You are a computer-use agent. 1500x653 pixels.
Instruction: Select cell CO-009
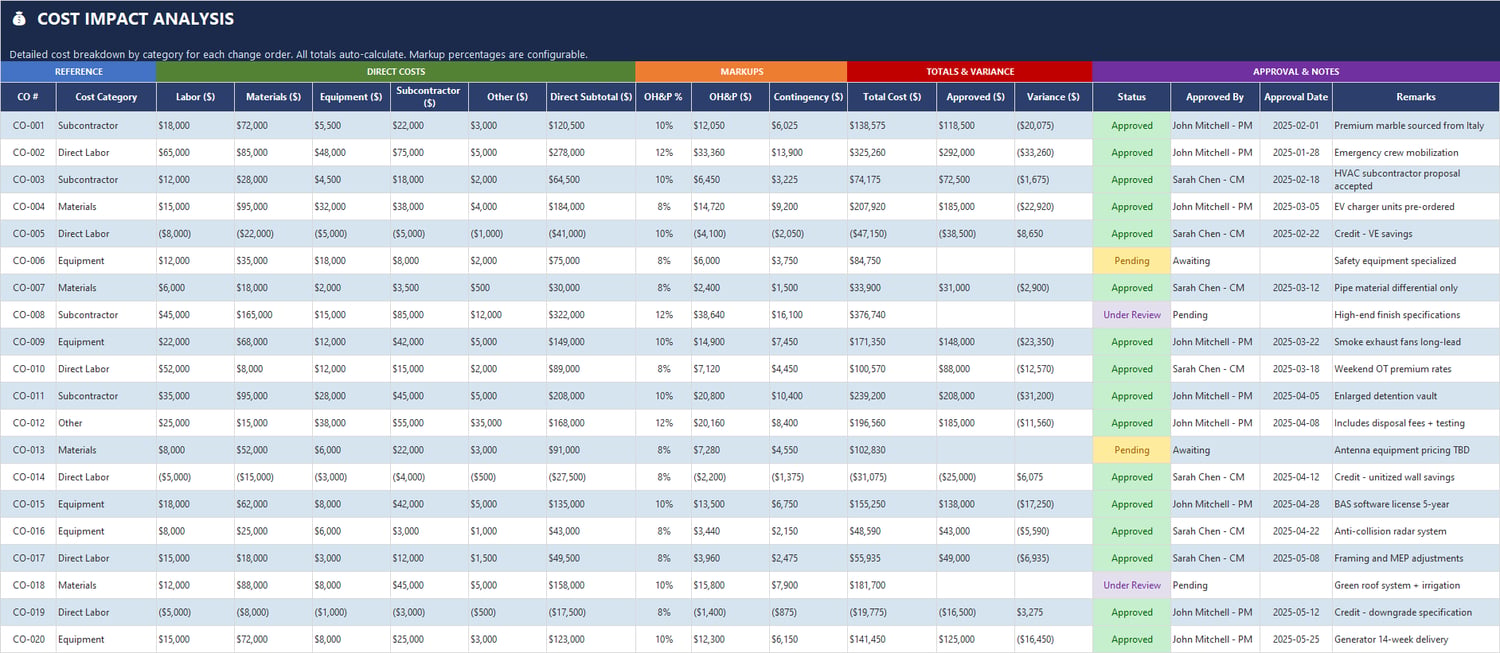(x=28, y=342)
